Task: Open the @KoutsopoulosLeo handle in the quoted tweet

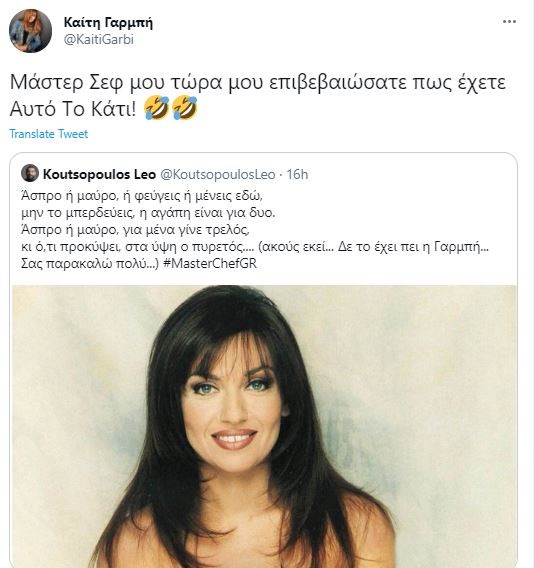Action: [217, 174]
